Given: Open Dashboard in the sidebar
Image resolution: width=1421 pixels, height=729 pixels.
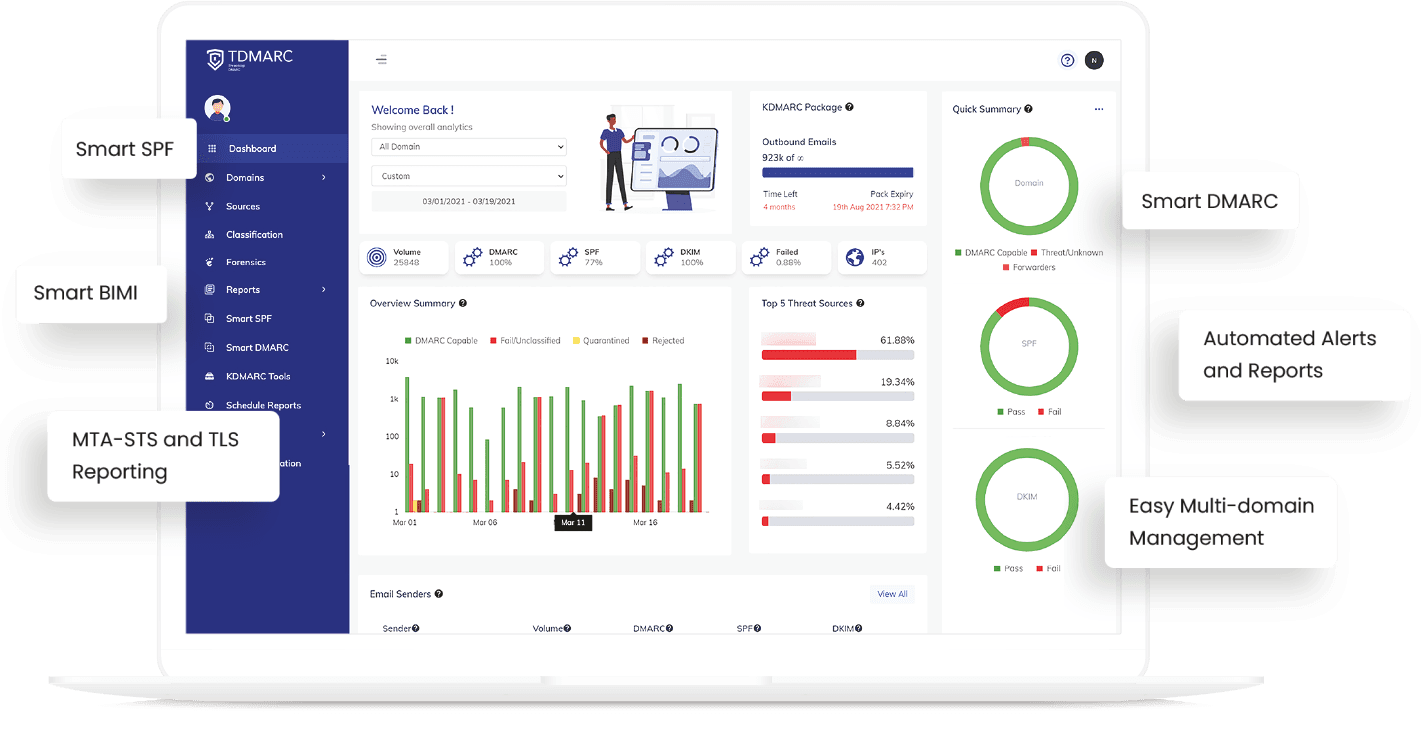Looking at the screenshot, I should [252, 149].
